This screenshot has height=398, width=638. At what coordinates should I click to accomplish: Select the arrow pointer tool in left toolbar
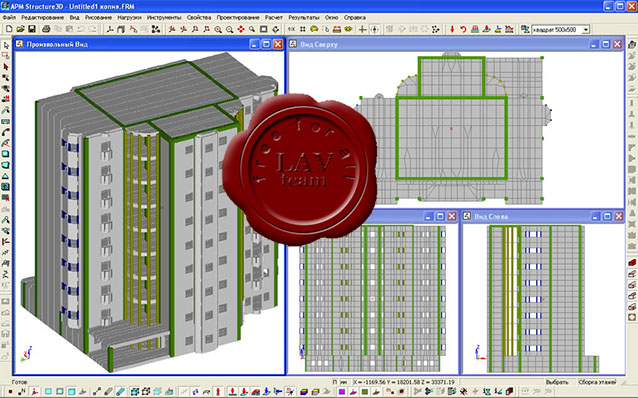(x=6, y=45)
